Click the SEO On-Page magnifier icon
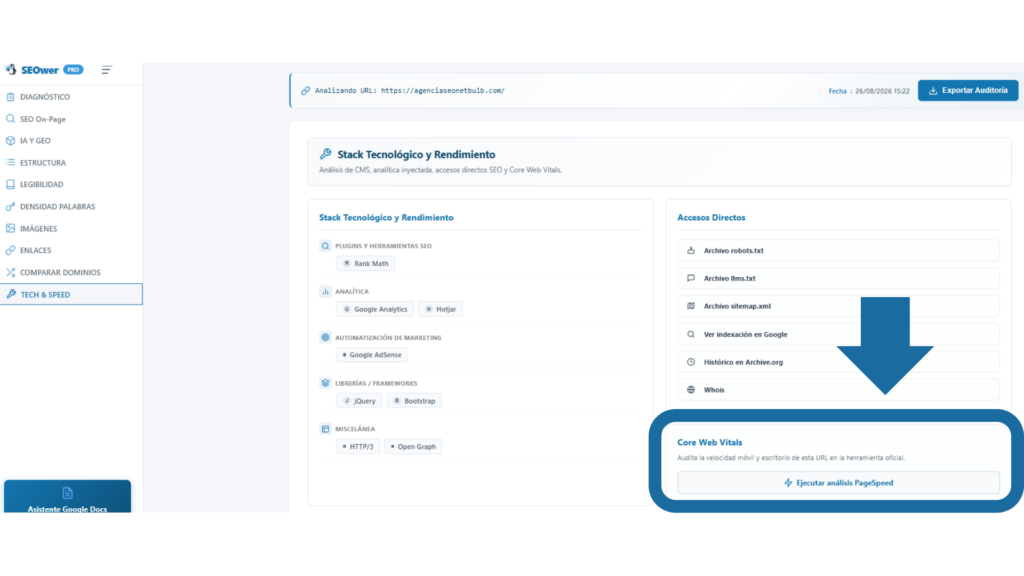Screen dimensions: 1024x576 10,119
